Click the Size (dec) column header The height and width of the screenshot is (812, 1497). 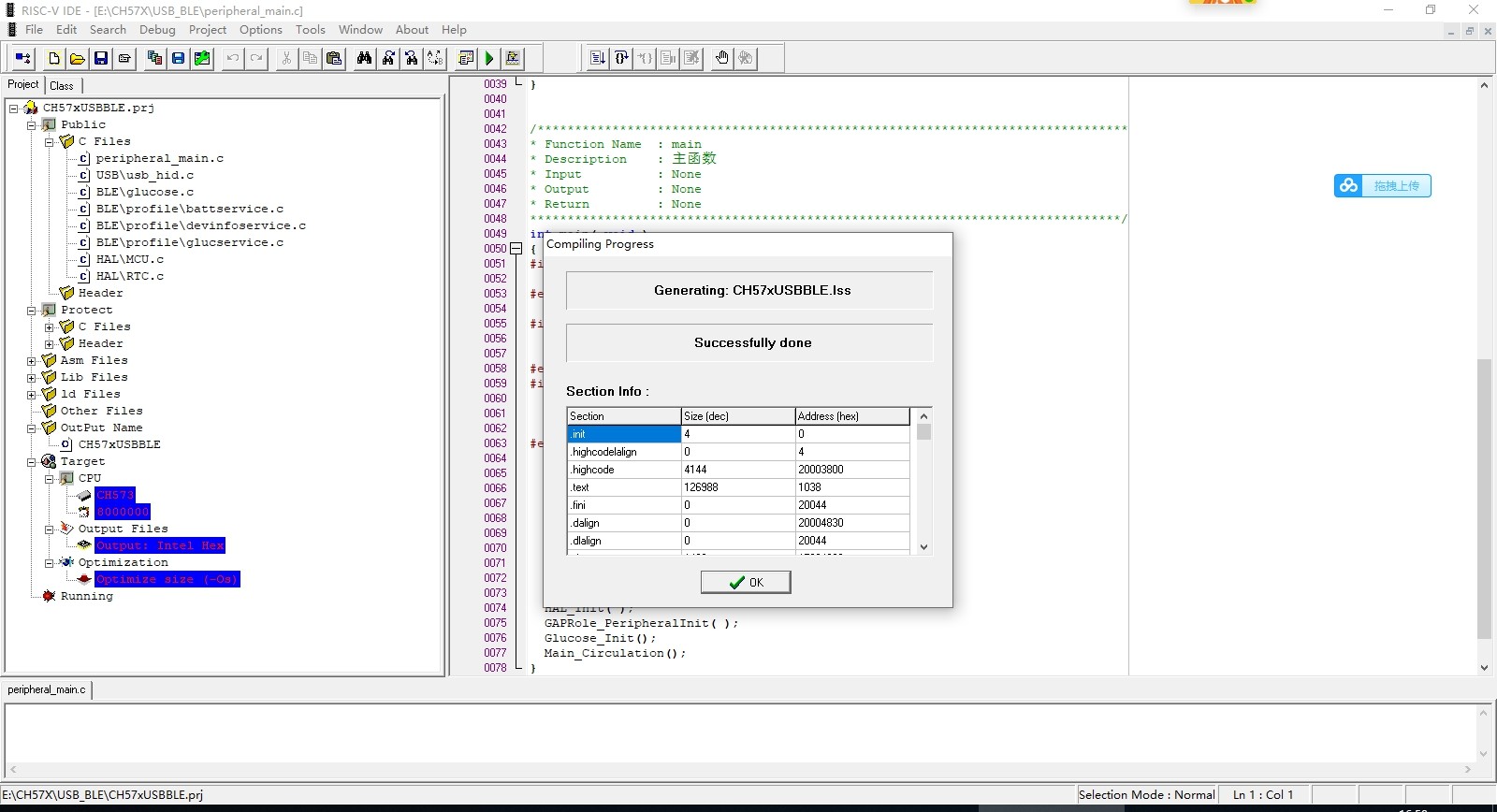[738, 416]
